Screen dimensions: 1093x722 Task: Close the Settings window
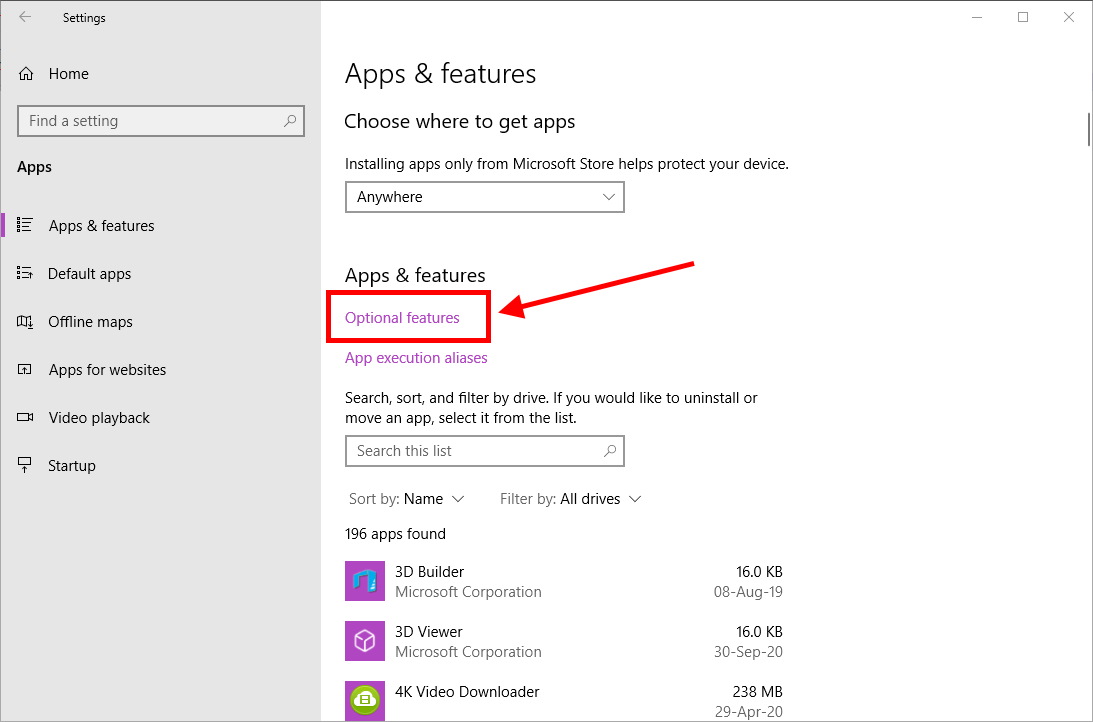[1069, 17]
